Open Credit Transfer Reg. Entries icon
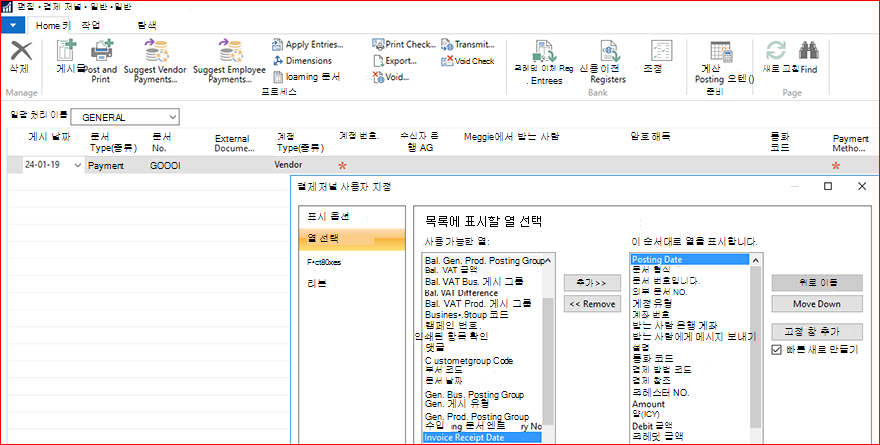Screen dimensions: 880x445 click(x=544, y=51)
